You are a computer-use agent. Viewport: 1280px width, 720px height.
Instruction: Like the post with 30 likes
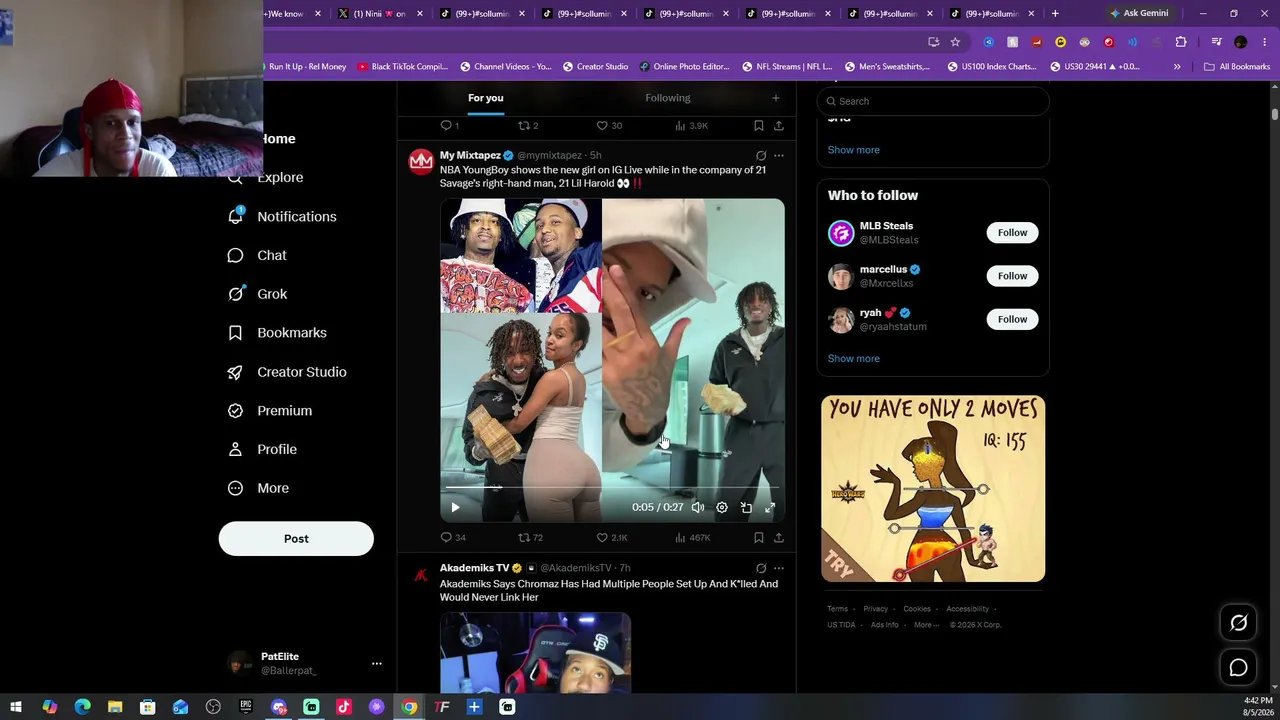(602, 125)
